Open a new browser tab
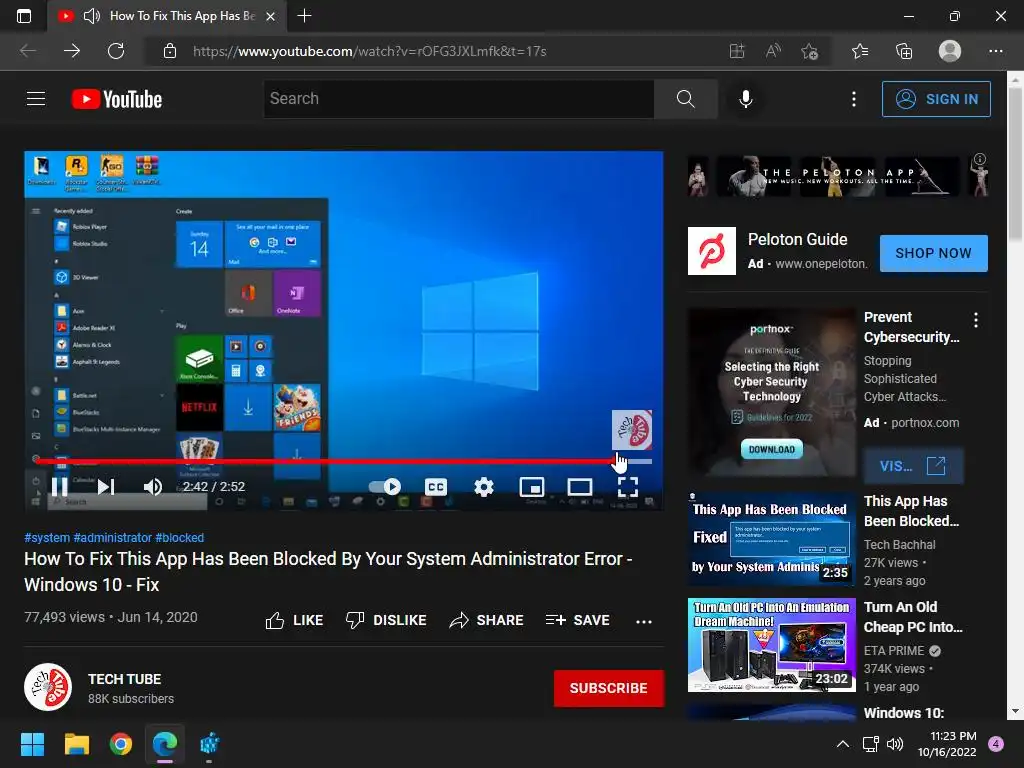 click(304, 16)
